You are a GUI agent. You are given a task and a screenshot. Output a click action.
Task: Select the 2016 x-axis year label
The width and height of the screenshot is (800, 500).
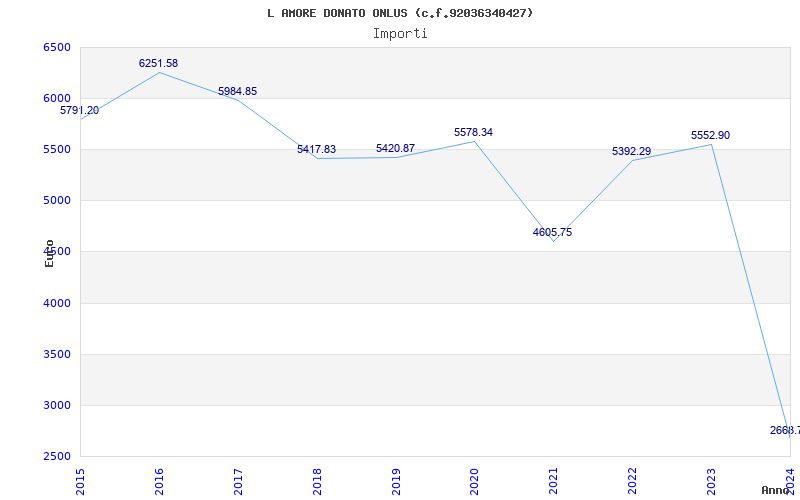point(159,481)
